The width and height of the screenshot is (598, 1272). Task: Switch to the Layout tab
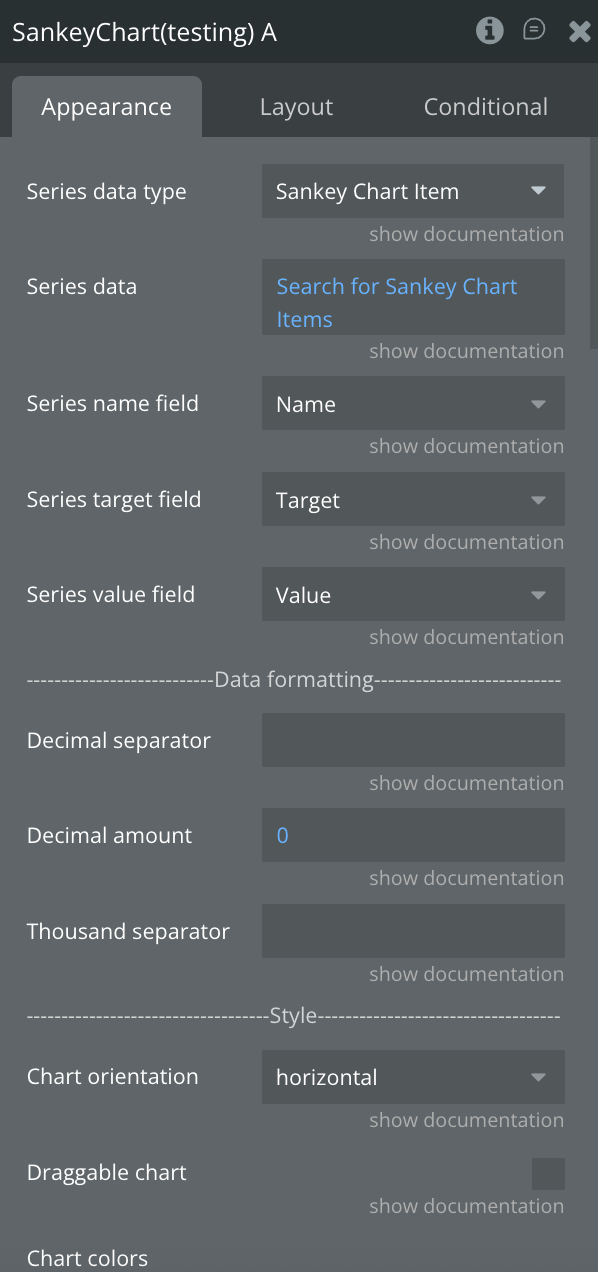point(296,107)
